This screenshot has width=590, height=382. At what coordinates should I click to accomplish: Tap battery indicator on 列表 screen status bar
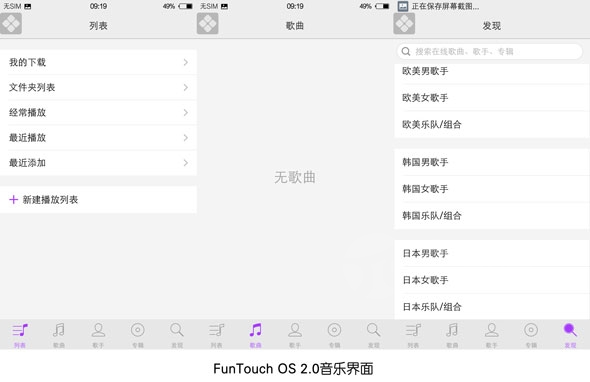point(186,6)
